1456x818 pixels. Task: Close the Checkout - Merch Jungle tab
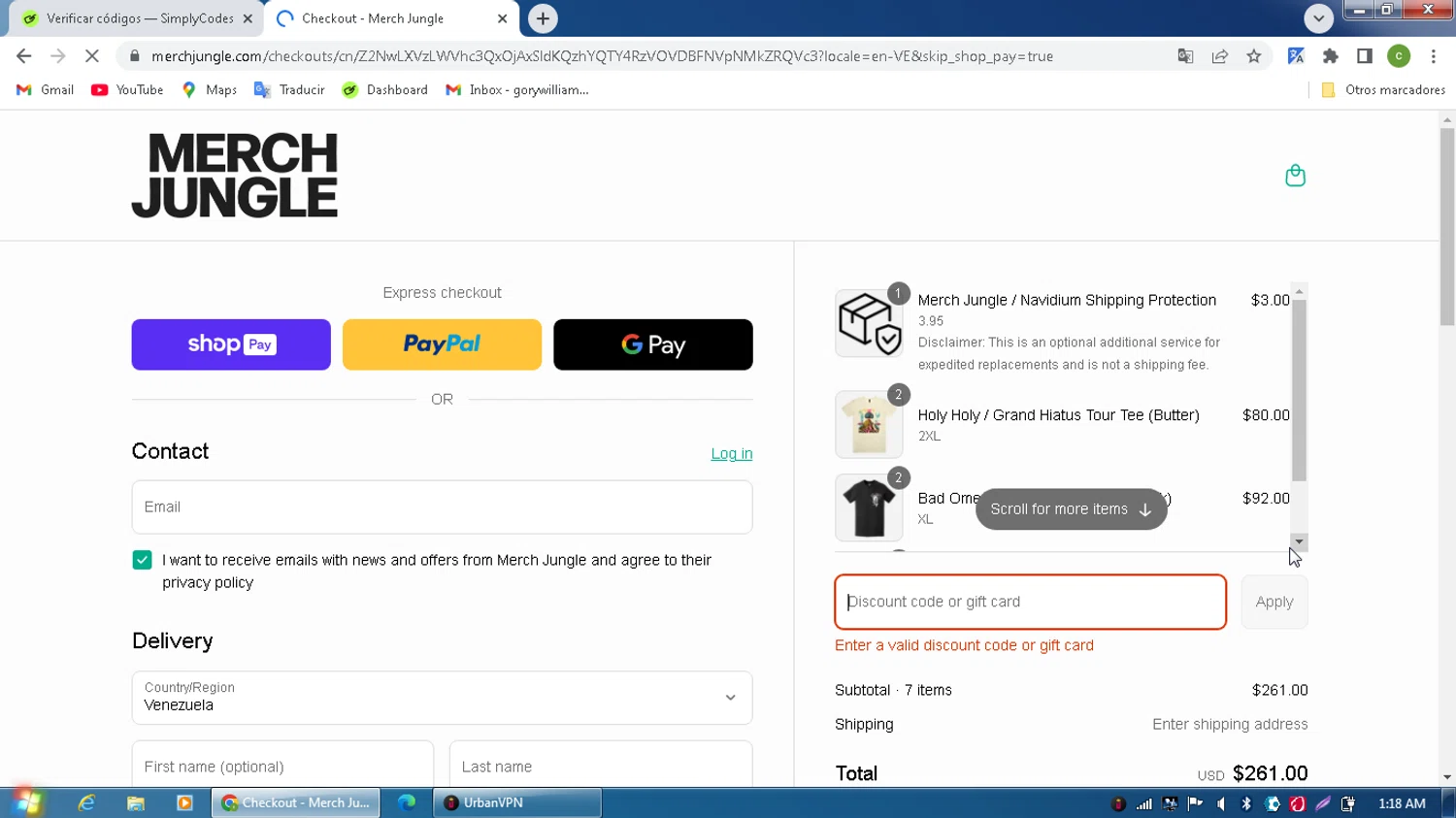[502, 18]
